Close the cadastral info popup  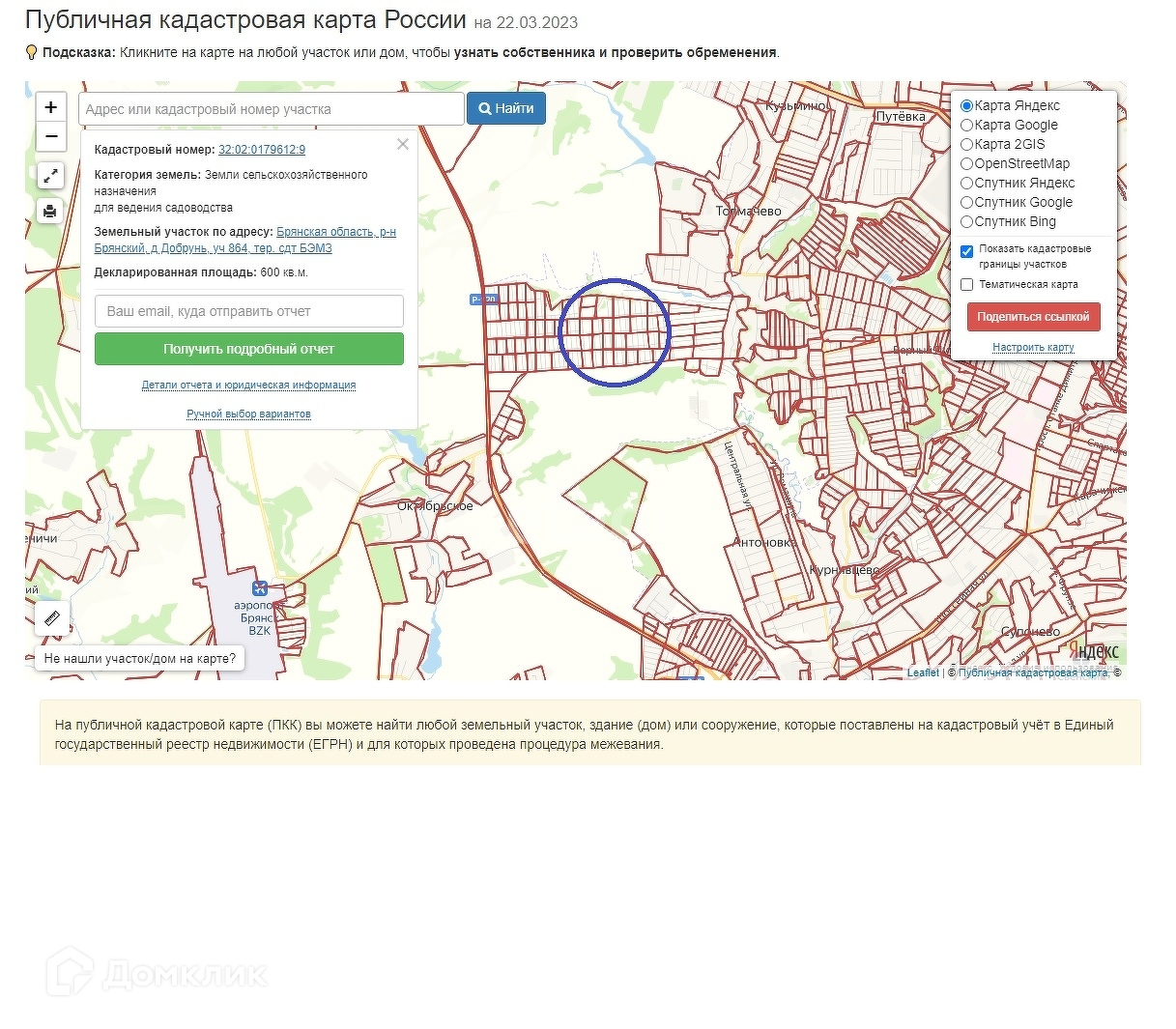403,144
